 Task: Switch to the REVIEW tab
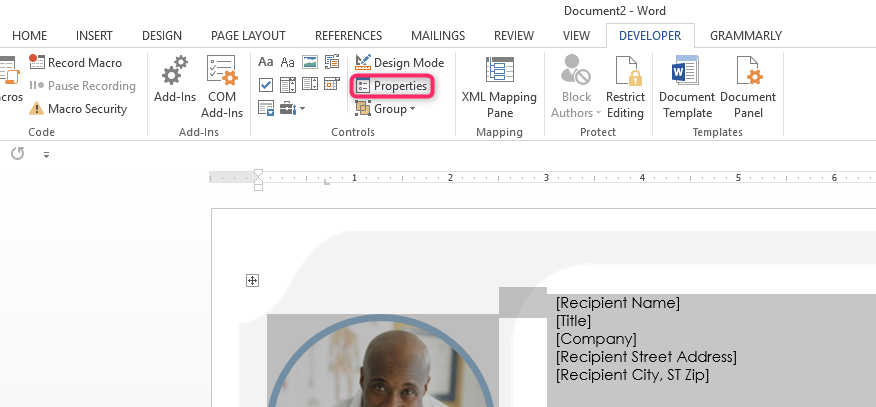(x=514, y=36)
